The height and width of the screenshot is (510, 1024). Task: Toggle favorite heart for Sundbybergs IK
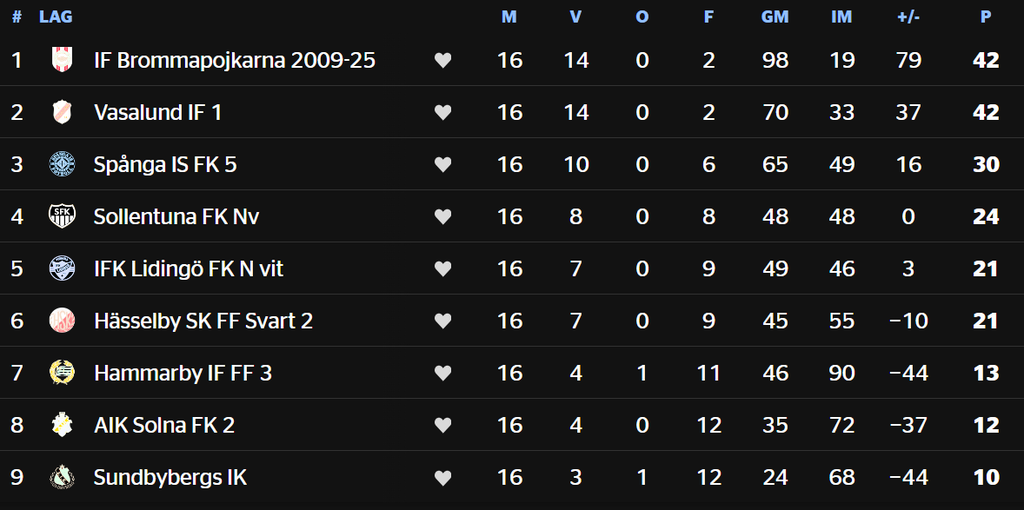443,478
